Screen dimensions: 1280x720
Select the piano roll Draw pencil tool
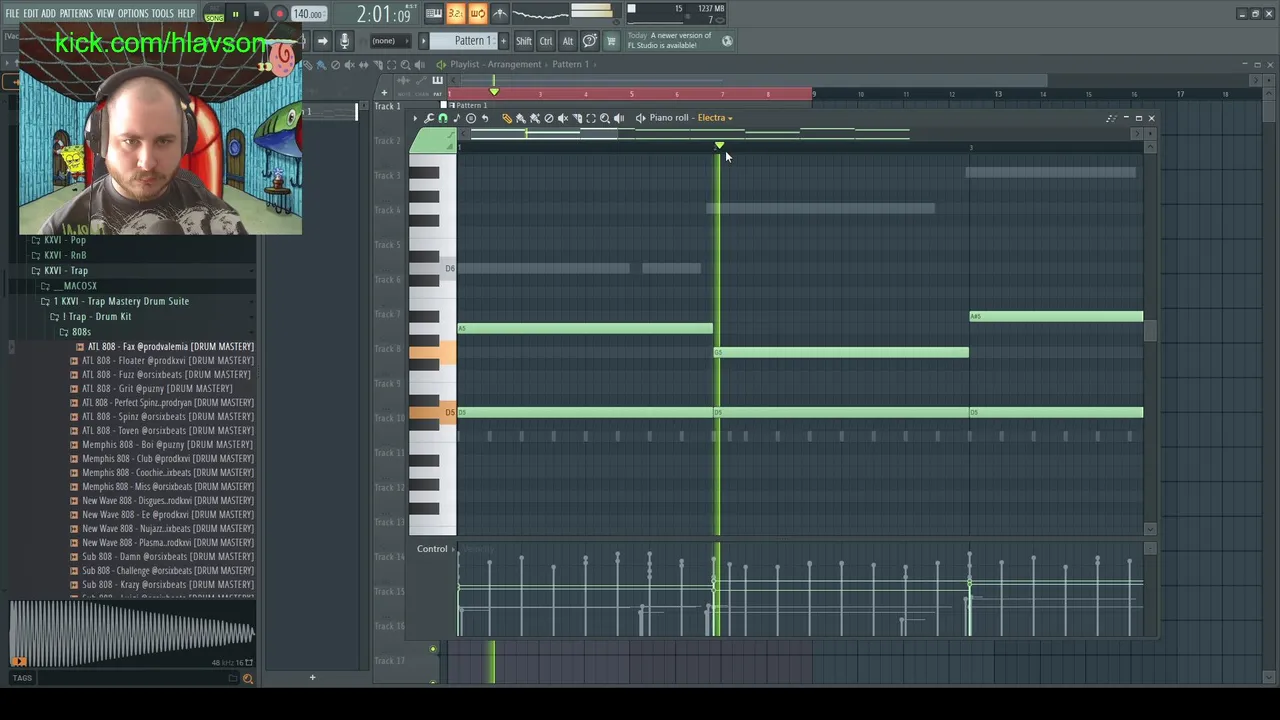coord(507,118)
